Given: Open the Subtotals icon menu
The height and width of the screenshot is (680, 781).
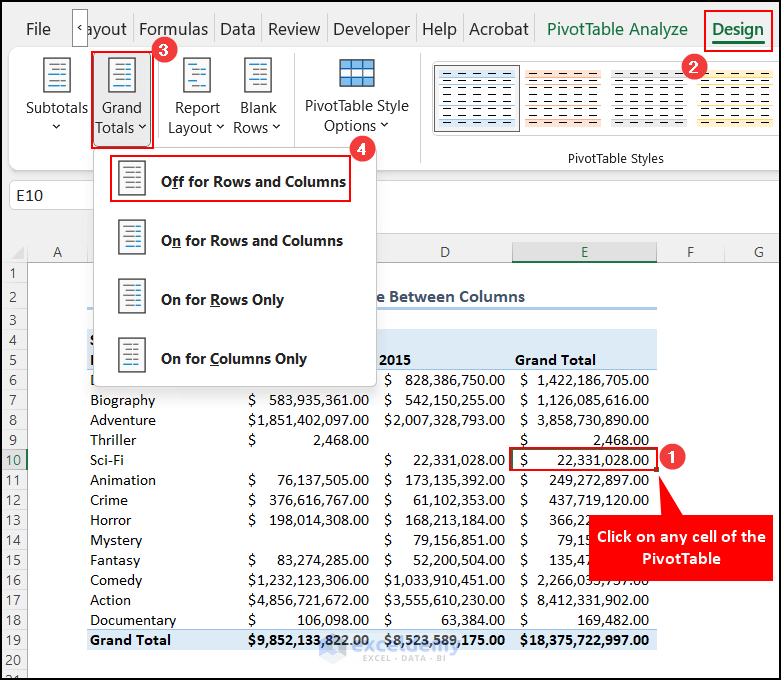Looking at the screenshot, I should pyautogui.click(x=57, y=75).
